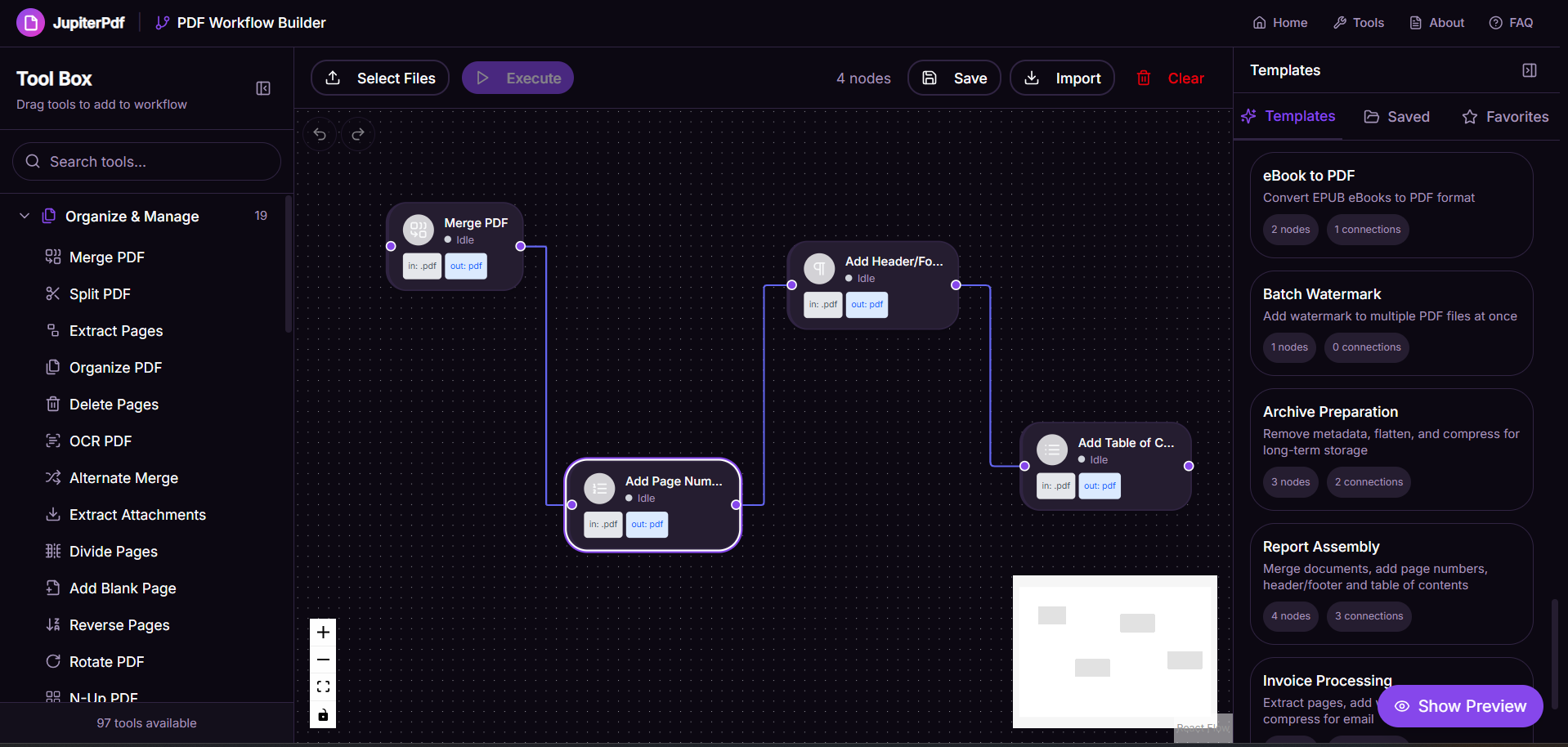The height and width of the screenshot is (747, 1568).
Task: Collapse the Organize & Manage category
Action: click(25, 216)
